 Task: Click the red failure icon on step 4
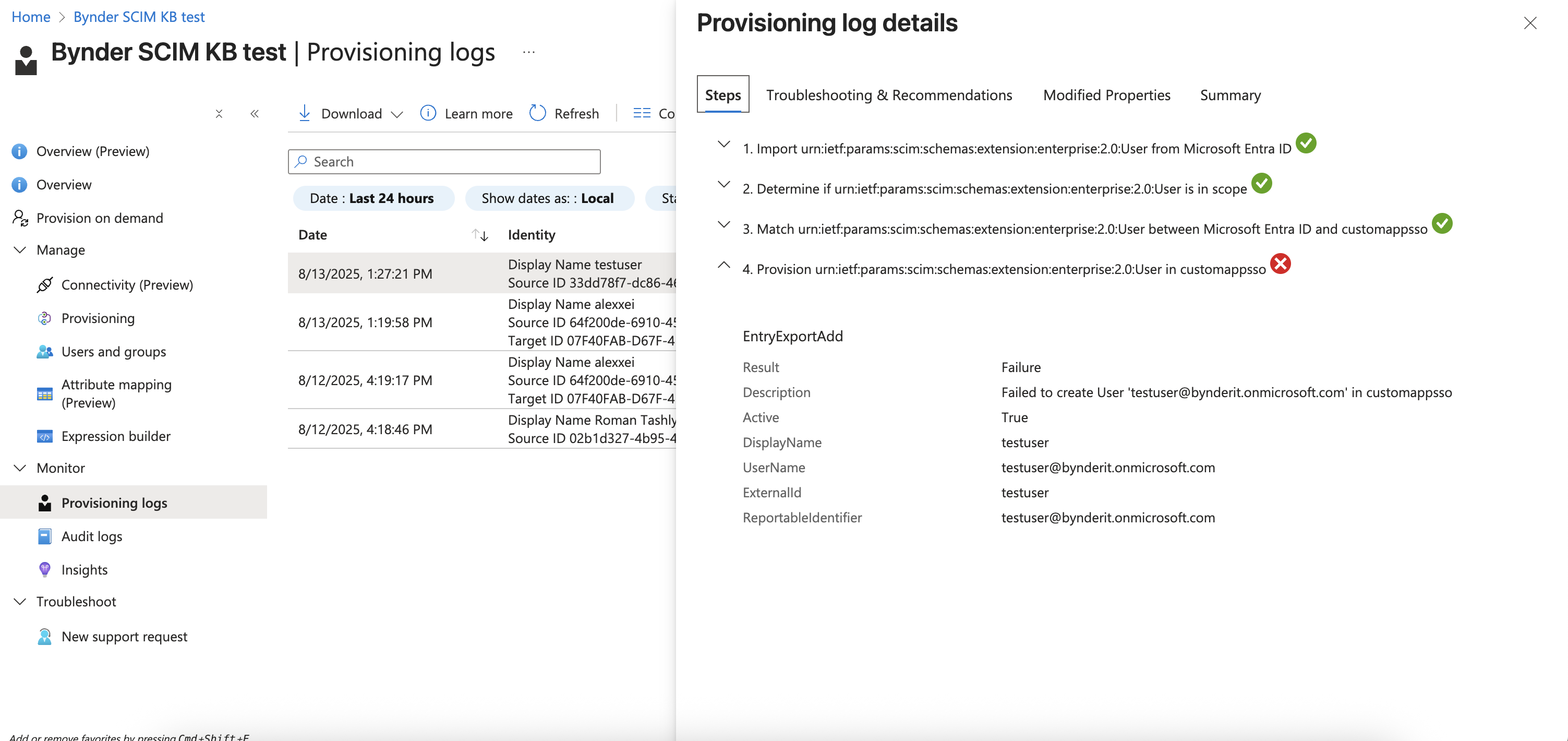click(x=1281, y=264)
